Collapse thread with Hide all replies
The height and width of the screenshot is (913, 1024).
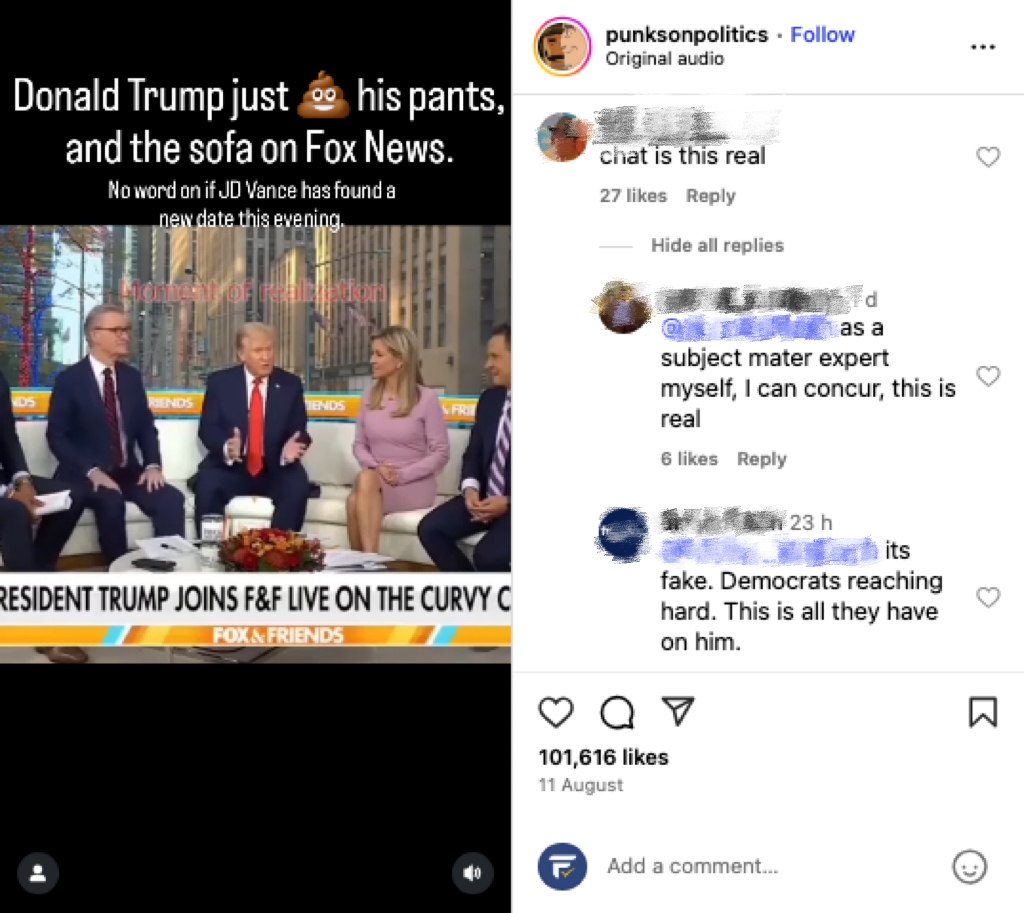717,246
